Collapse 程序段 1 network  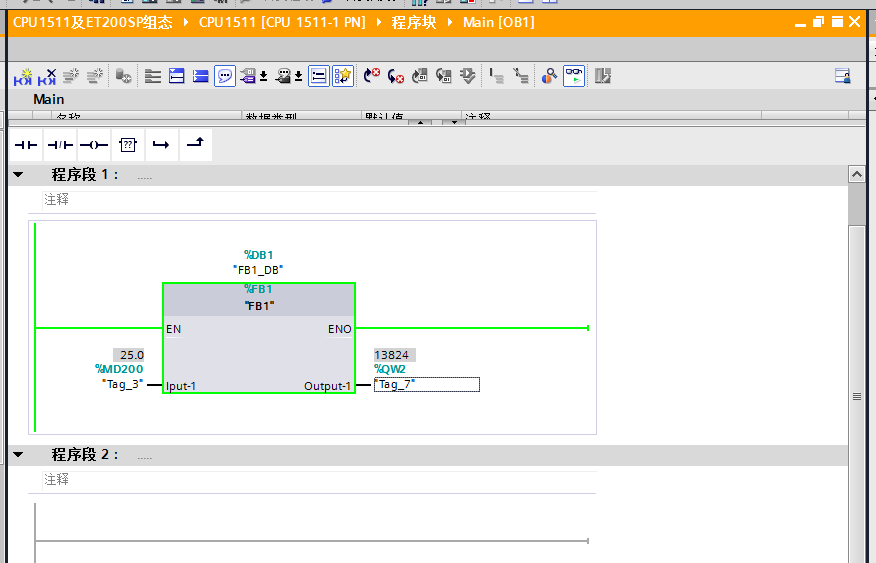pyautogui.click(x=18, y=175)
